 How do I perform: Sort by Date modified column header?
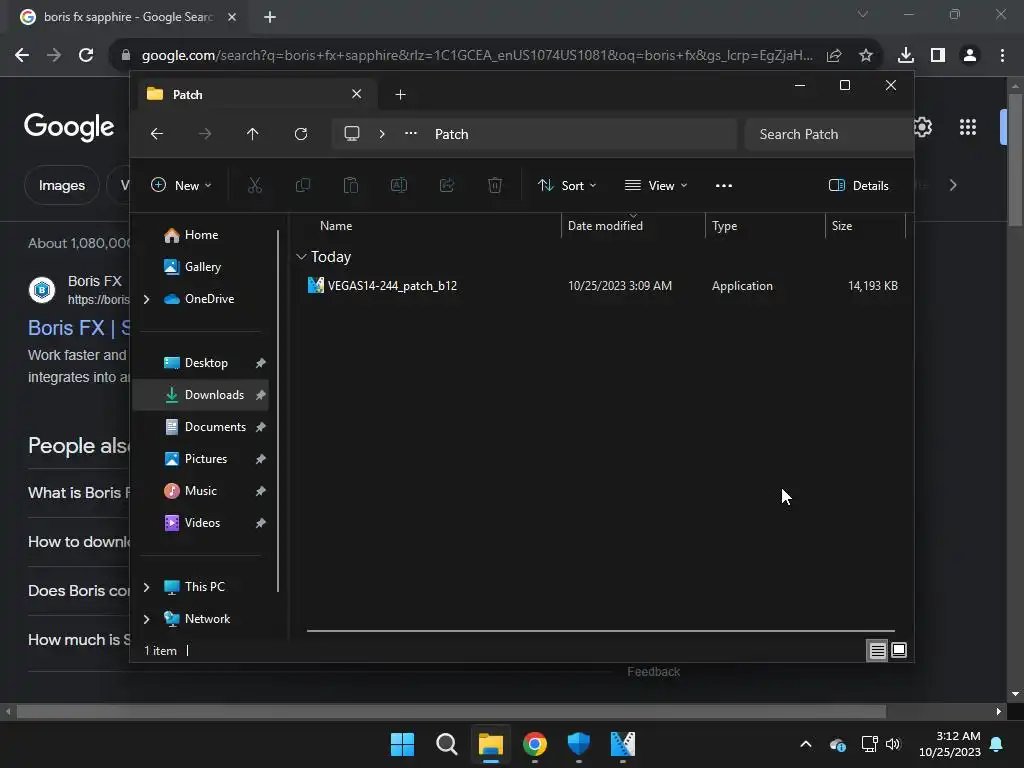[605, 226]
